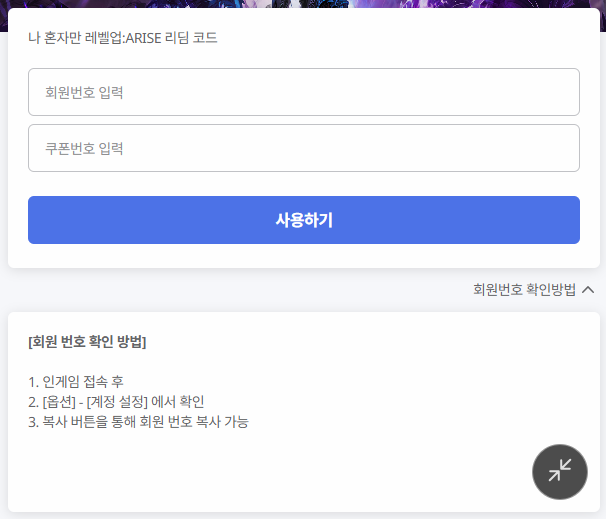Viewport: 606px width, 519px height.
Task: Submit with the 사용하기 button
Action: click(x=304, y=220)
